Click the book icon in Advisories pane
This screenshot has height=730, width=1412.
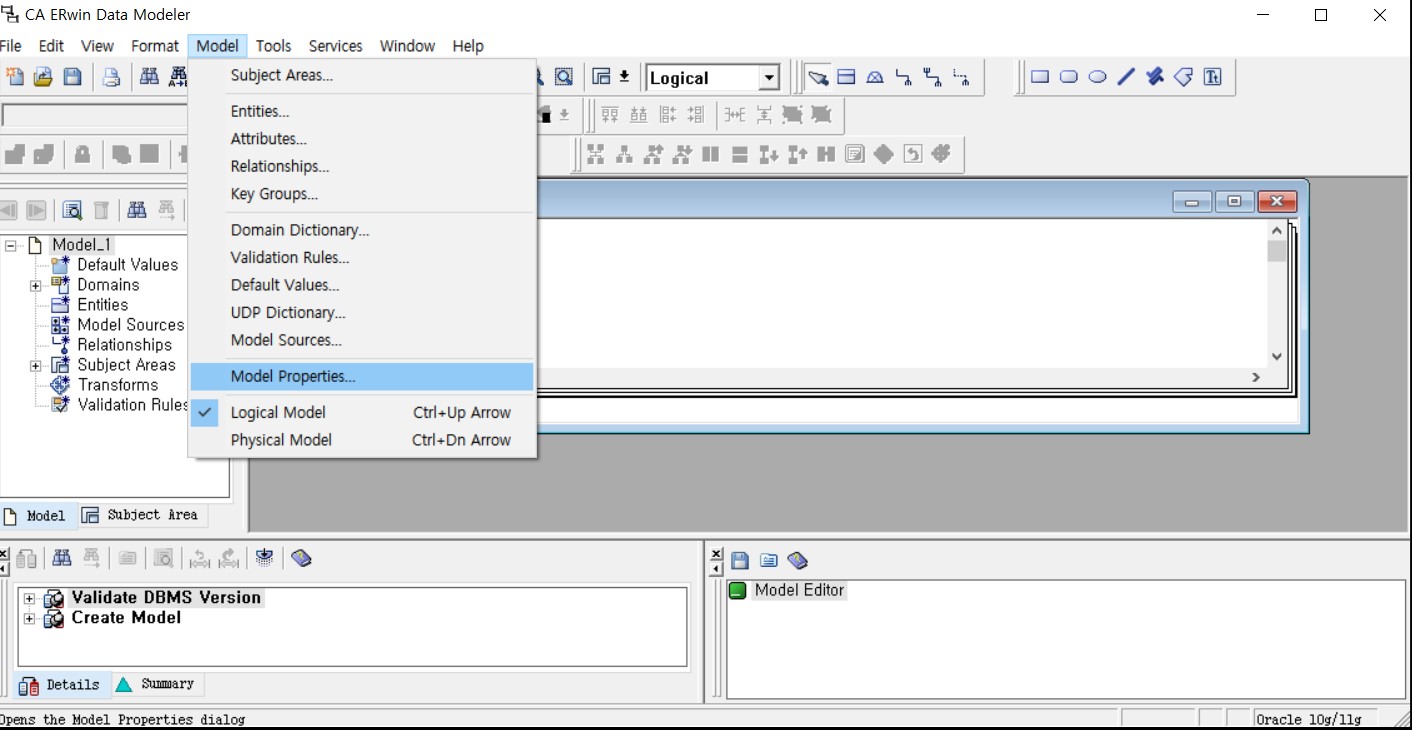coord(797,560)
